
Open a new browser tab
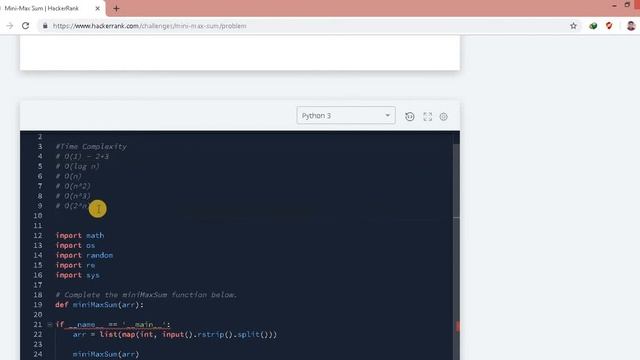pyautogui.click(x=116, y=8)
